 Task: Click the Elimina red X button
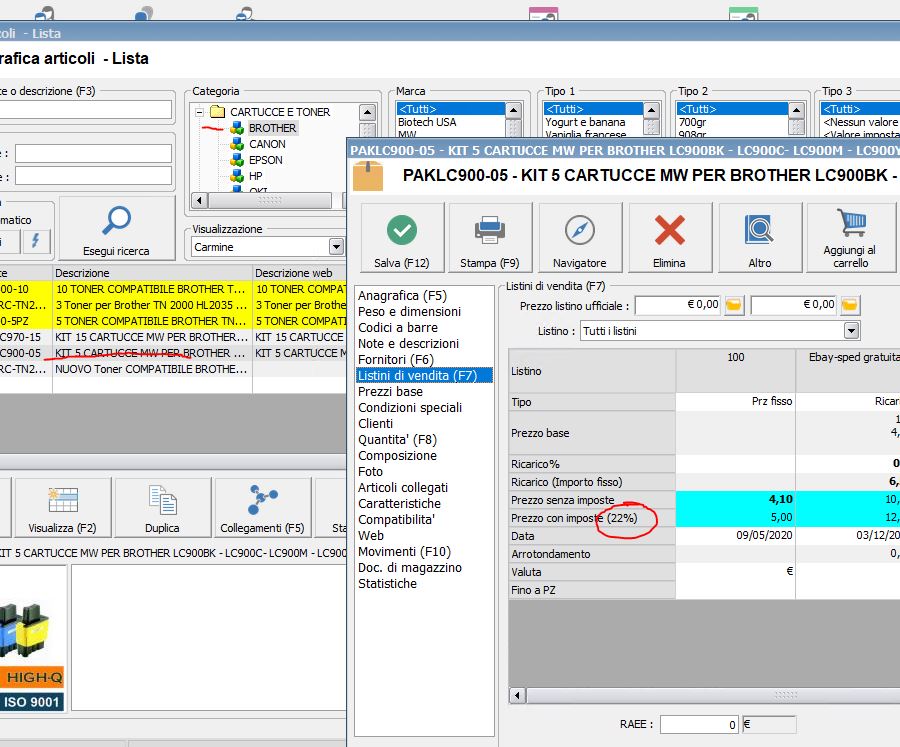[x=669, y=237]
